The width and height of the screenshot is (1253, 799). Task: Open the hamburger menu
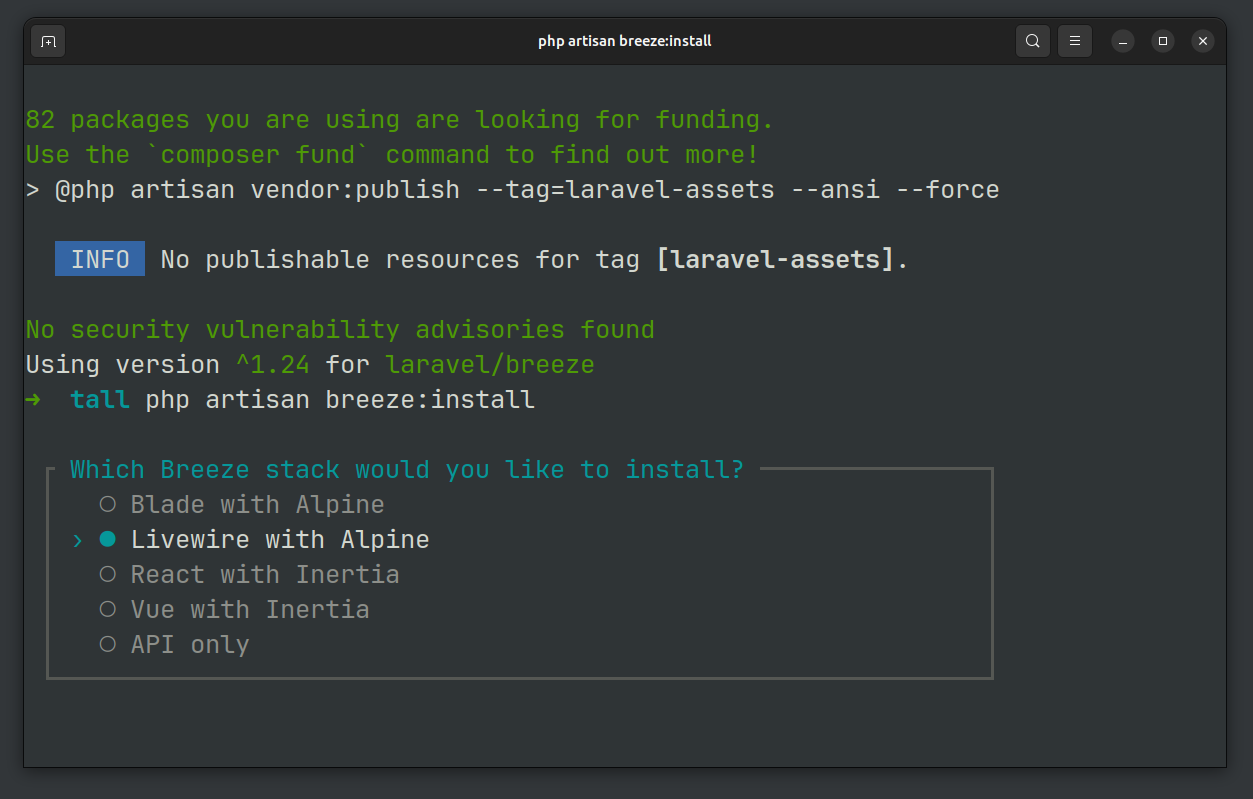[x=1075, y=41]
